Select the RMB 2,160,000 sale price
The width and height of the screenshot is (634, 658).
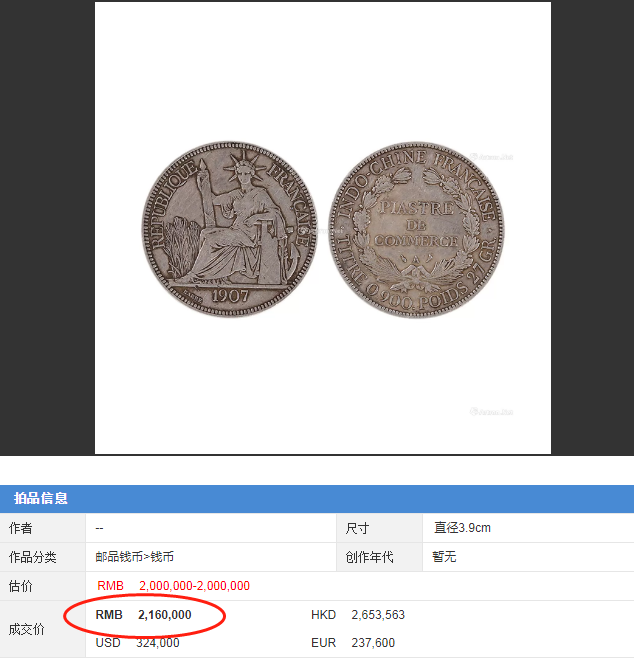[x=143, y=615]
